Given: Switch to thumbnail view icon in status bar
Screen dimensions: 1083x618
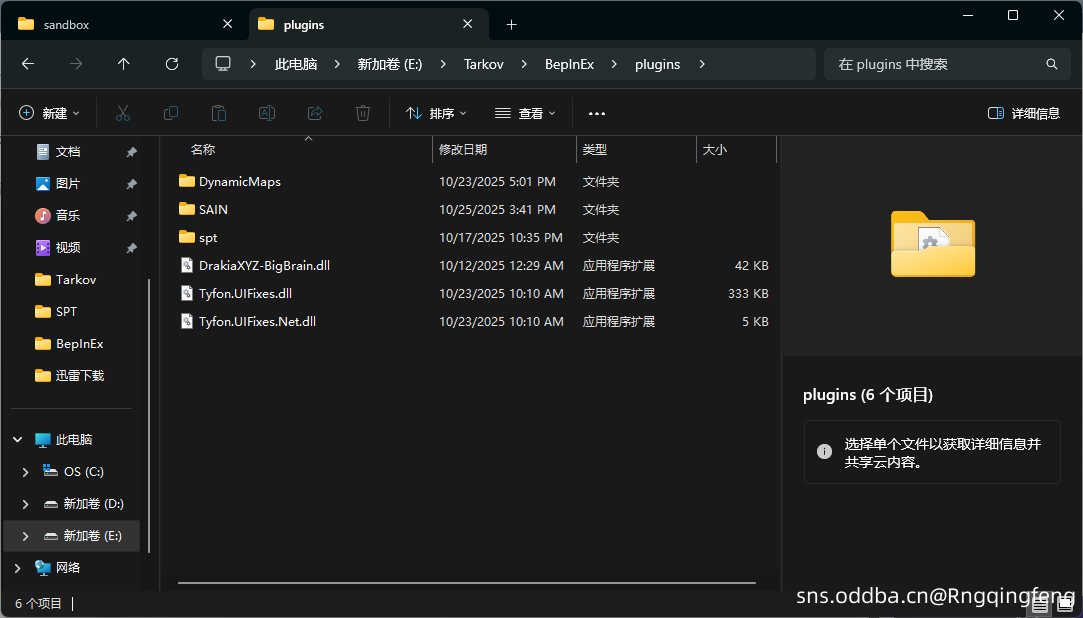Looking at the screenshot, I should click(1065, 604).
